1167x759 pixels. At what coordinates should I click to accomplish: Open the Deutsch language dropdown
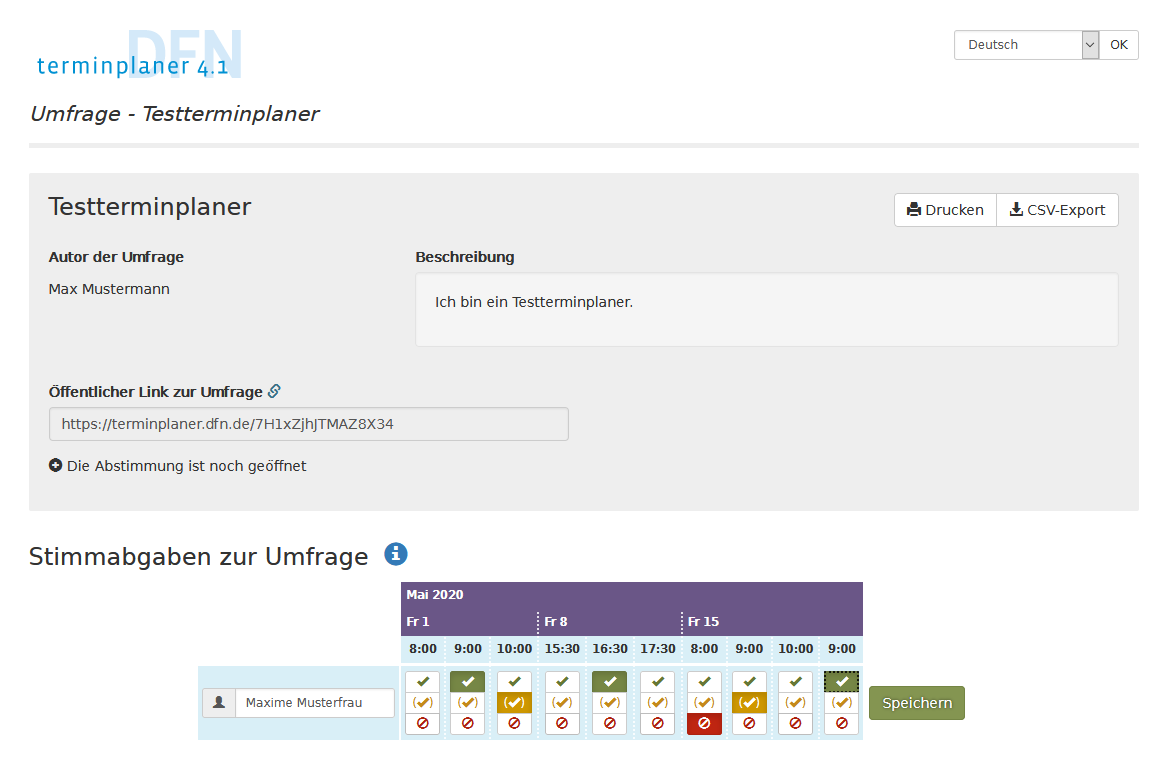1026,45
